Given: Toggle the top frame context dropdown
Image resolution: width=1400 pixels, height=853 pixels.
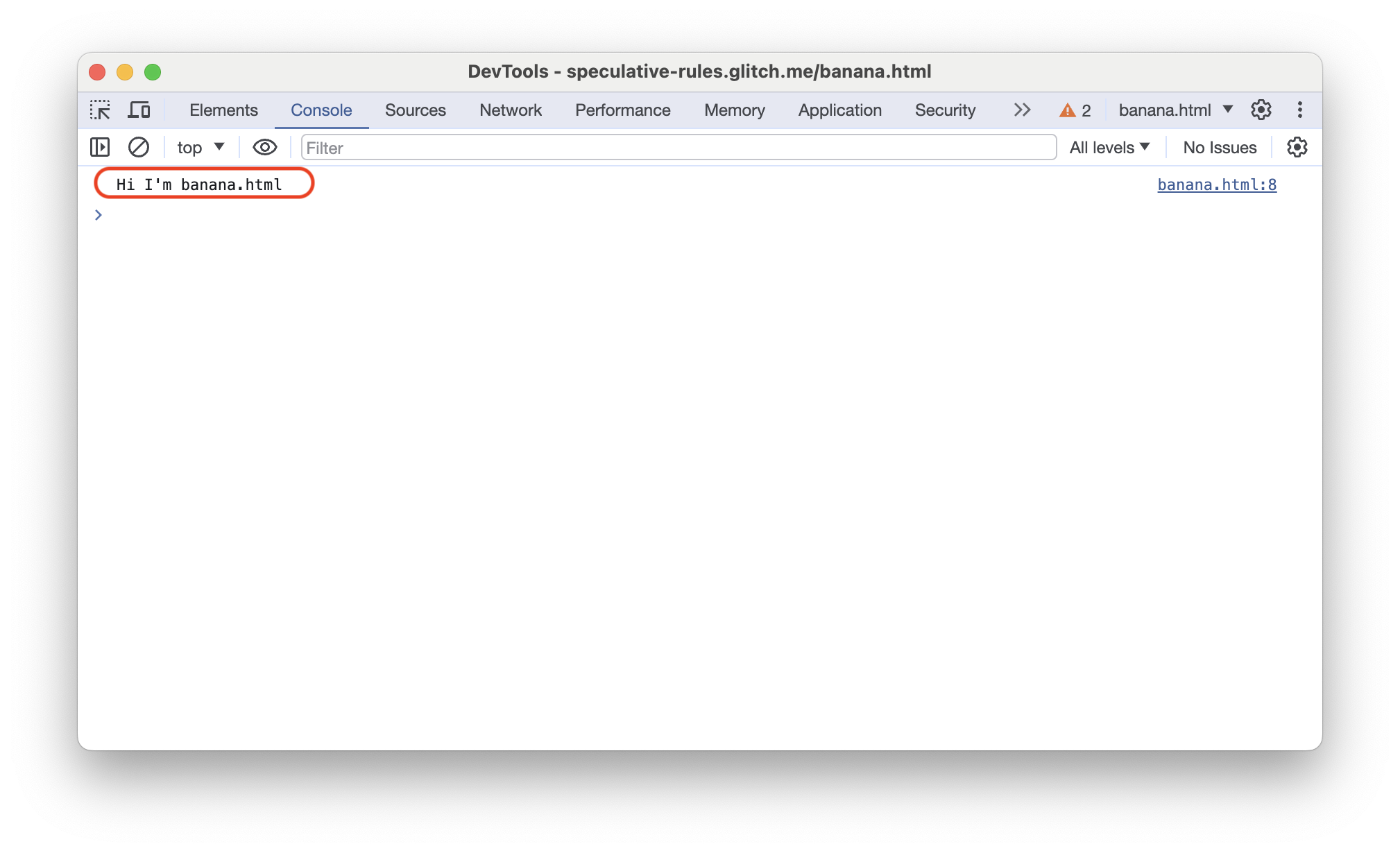Looking at the screenshot, I should pyautogui.click(x=197, y=147).
